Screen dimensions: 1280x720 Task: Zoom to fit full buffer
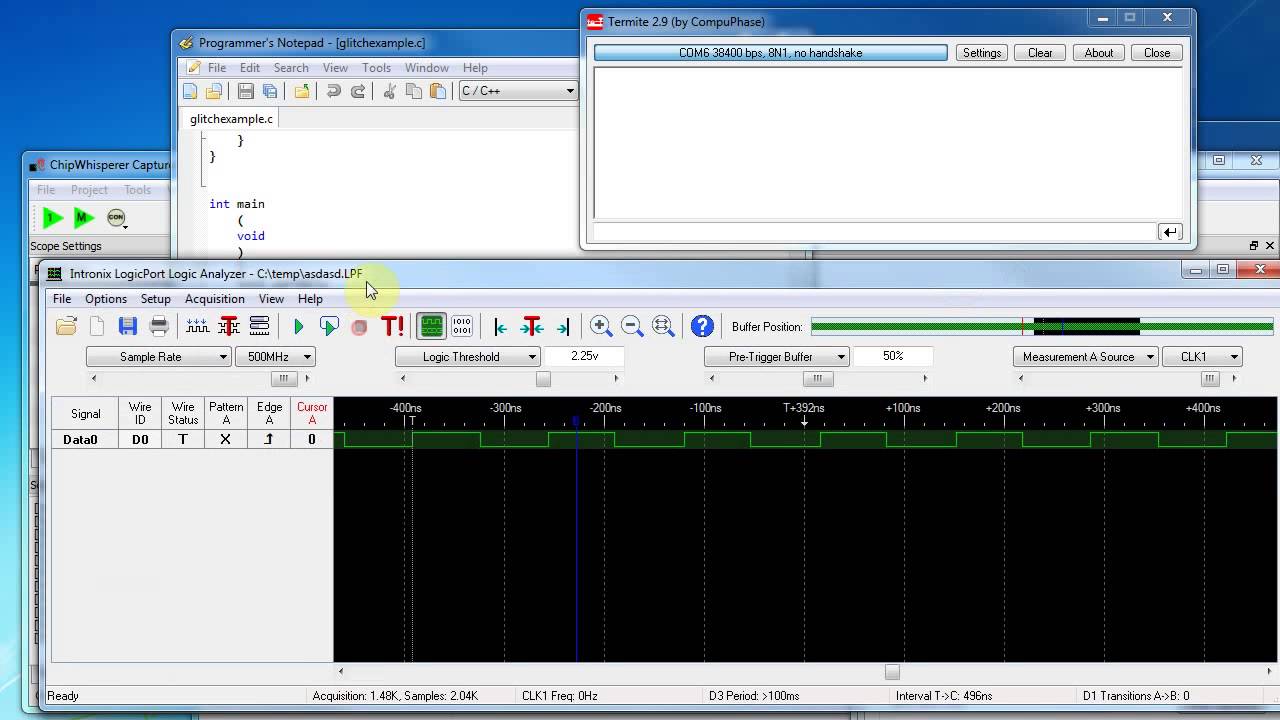(663, 326)
